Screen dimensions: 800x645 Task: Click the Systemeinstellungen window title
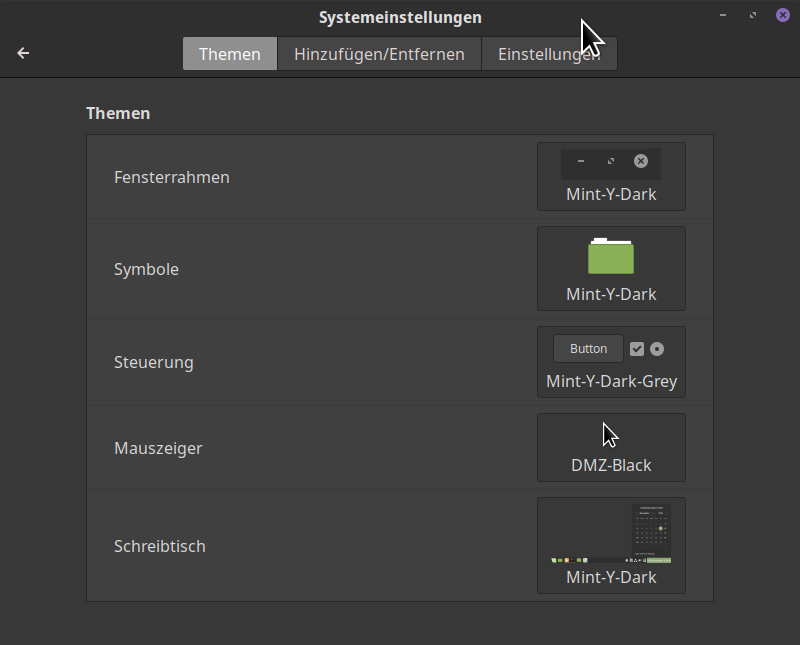click(400, 17)
